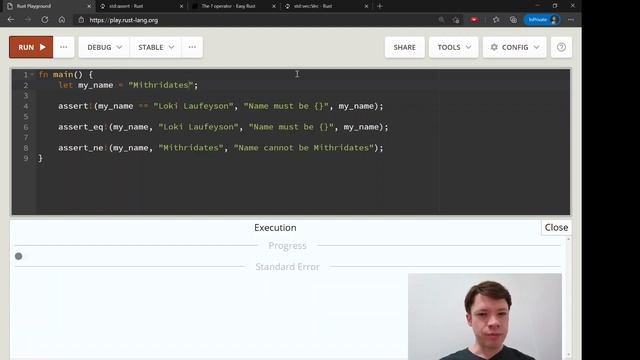Screen dimensions: 640x360
Task: Click "Loki Laufeyson" string on line 4
Action: tap(193, 106)
